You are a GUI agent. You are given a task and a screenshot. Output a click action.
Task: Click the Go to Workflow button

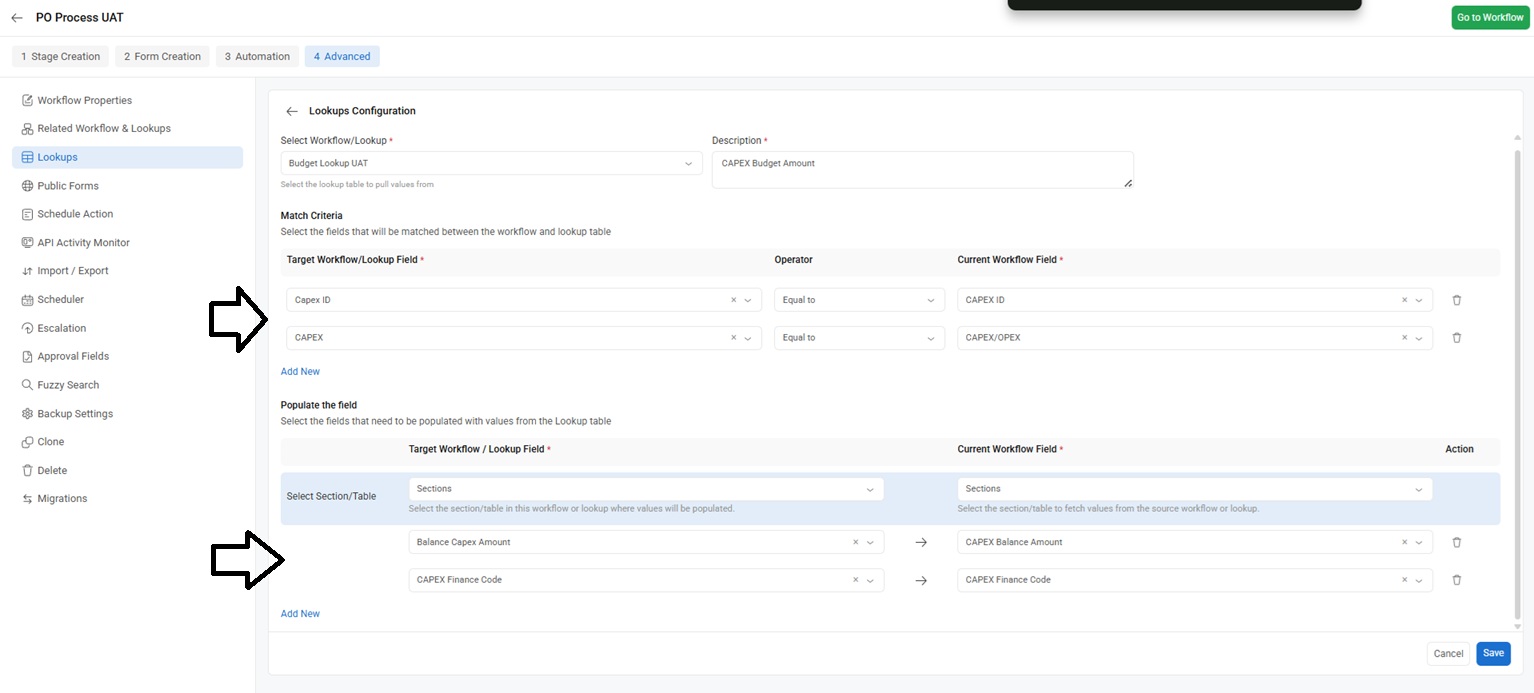tap(1489, 18)
